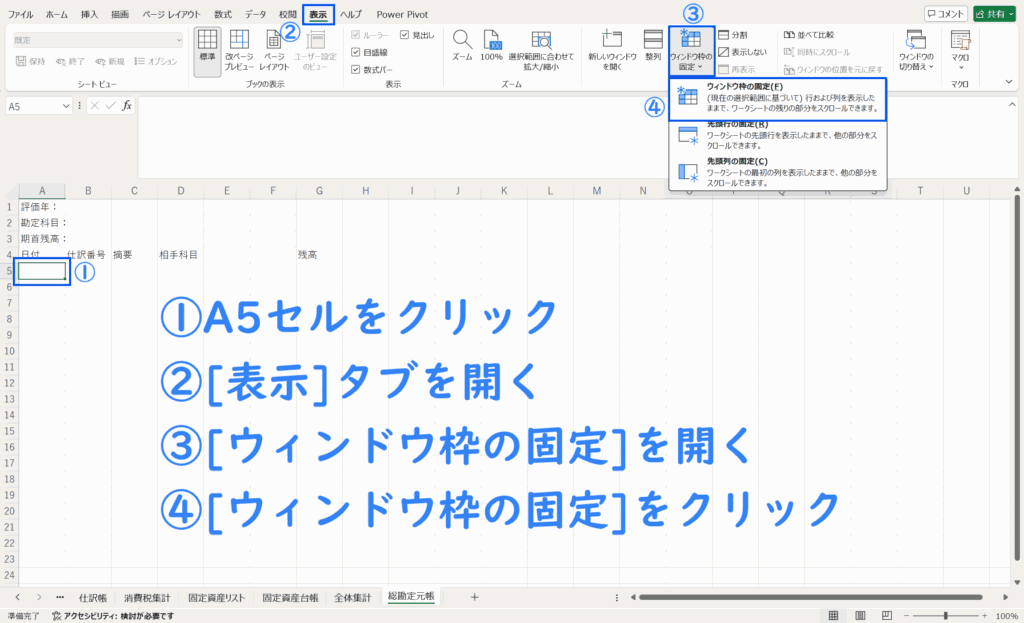The image size is (1024, 623).
Task: Click the 保持 sheet view button
Action: pos(31,61)
